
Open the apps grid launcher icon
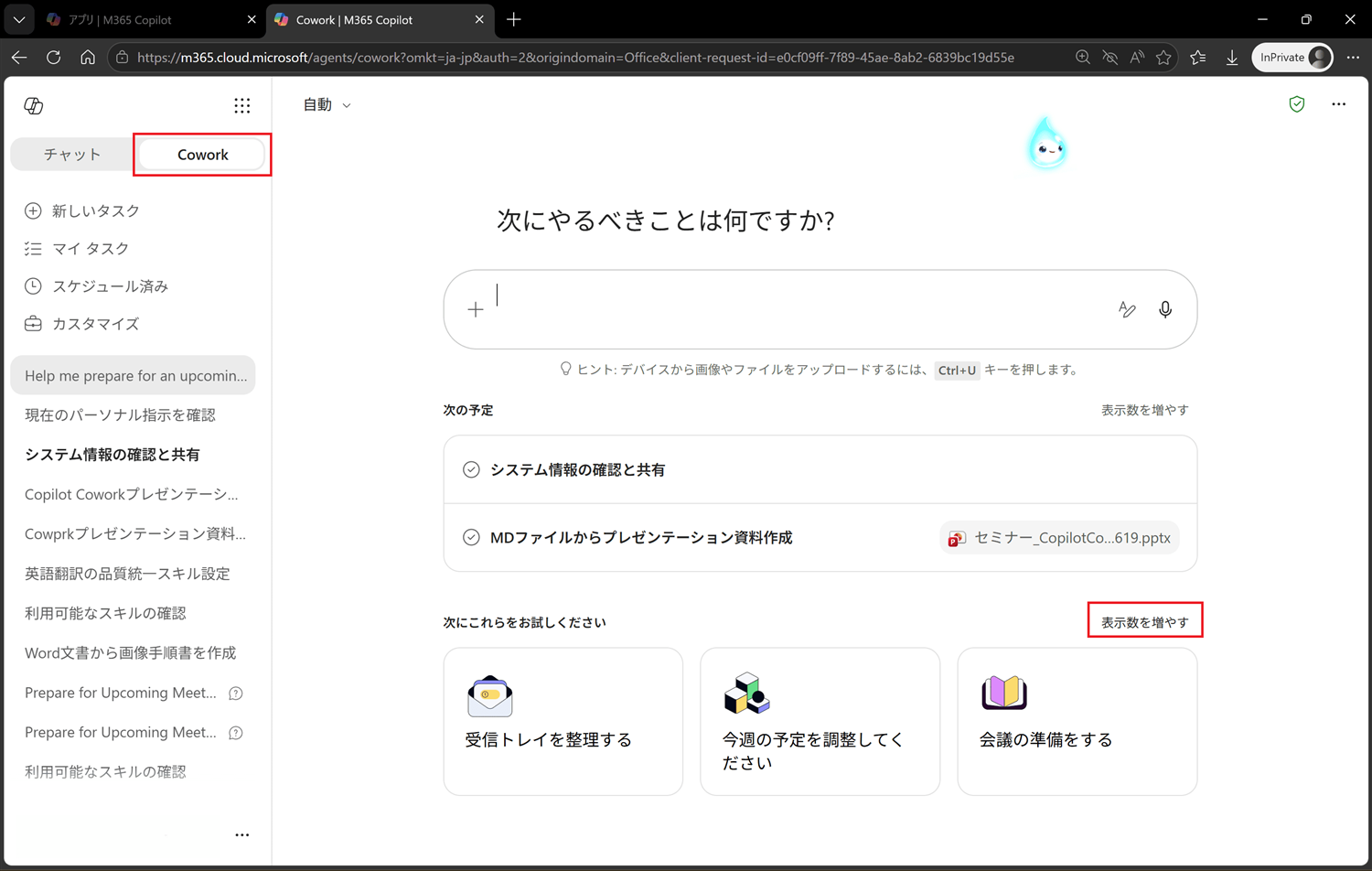coord(241,106)
